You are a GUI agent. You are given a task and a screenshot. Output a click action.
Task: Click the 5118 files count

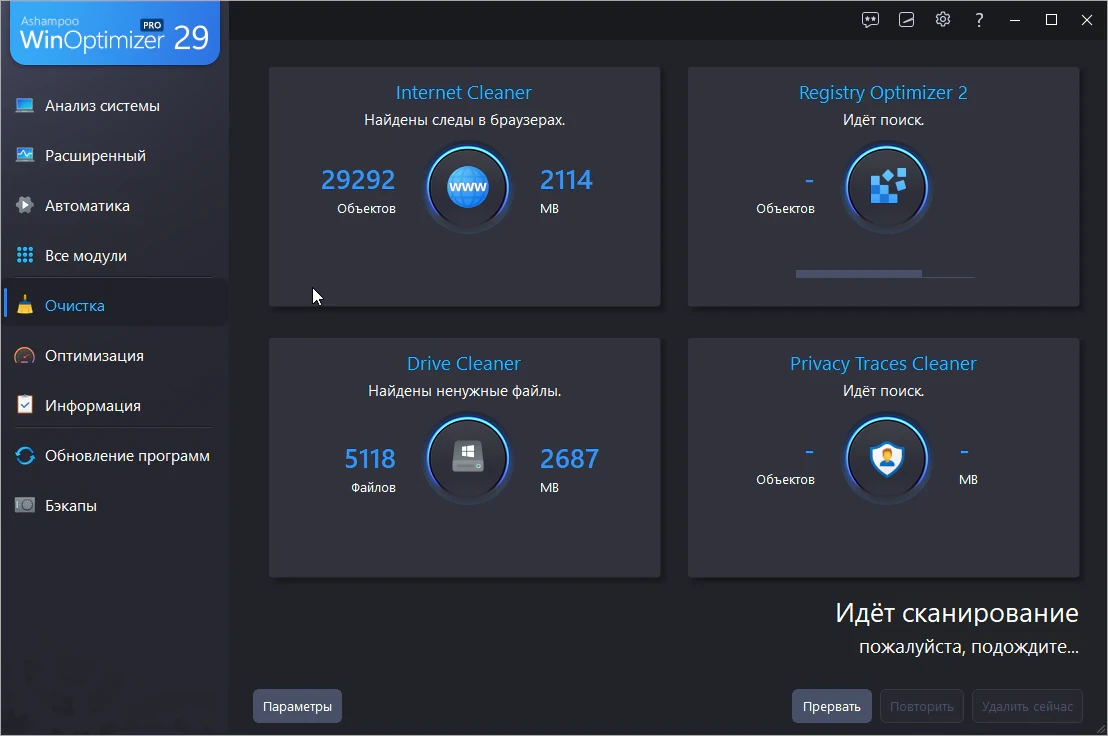point(370,458)
